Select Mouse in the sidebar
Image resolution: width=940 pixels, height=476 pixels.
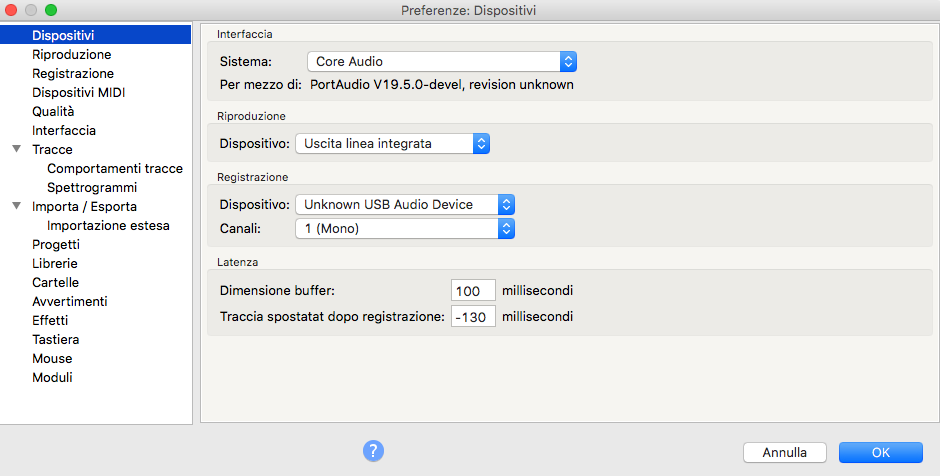coord(52,358)
